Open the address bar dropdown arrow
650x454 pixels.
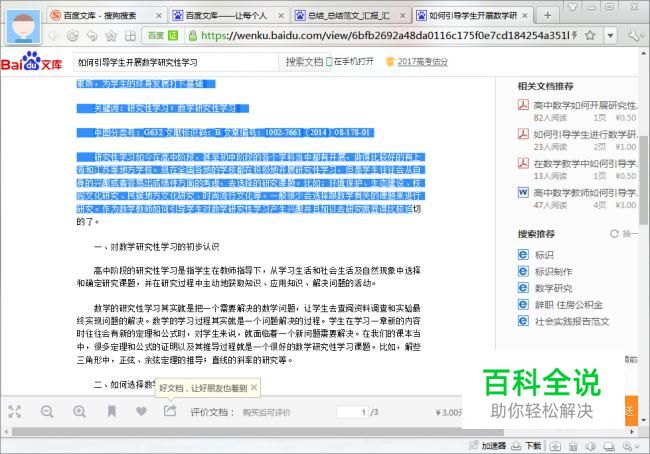tap(610, 36)
